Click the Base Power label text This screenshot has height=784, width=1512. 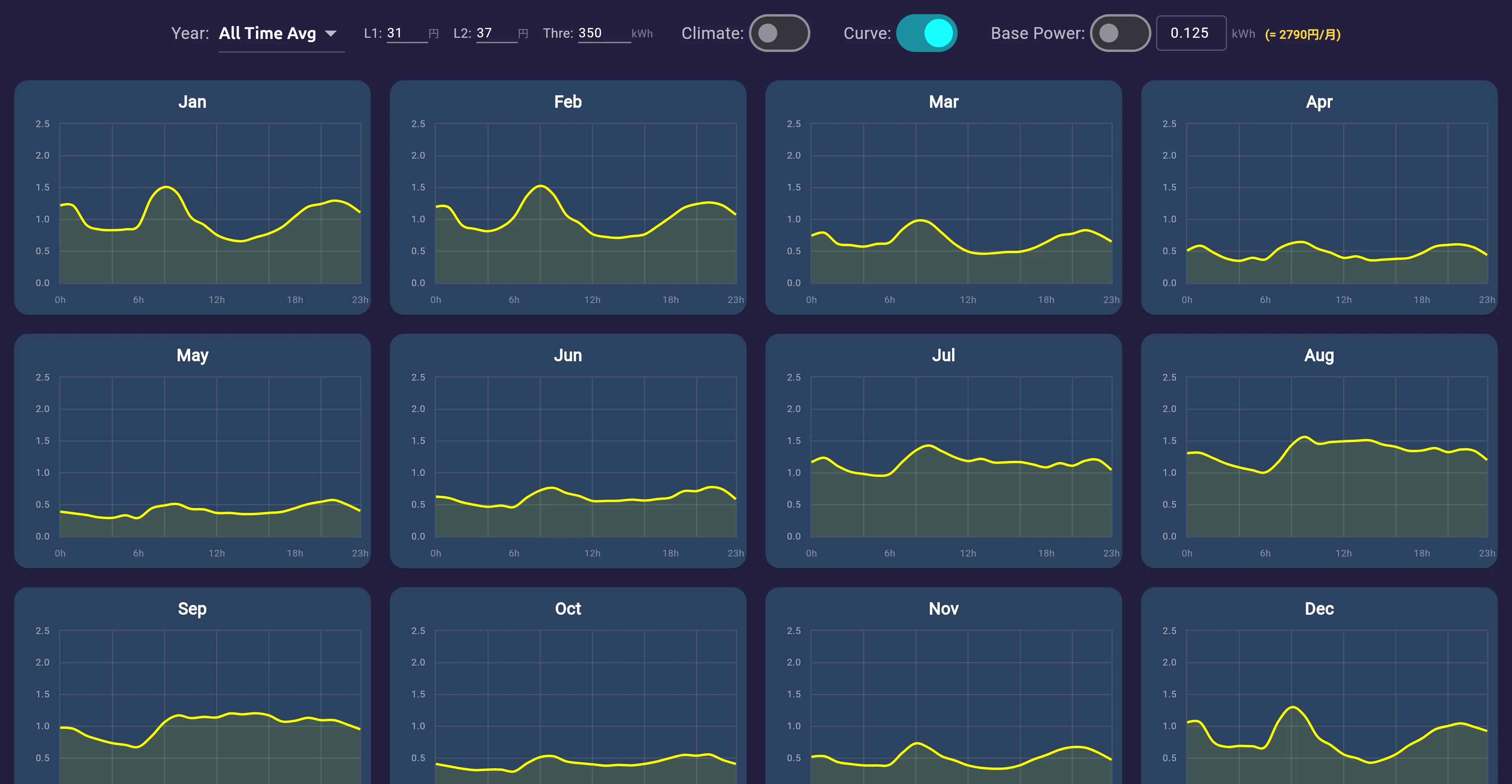pyautogui.click(x=1038, y=33)
